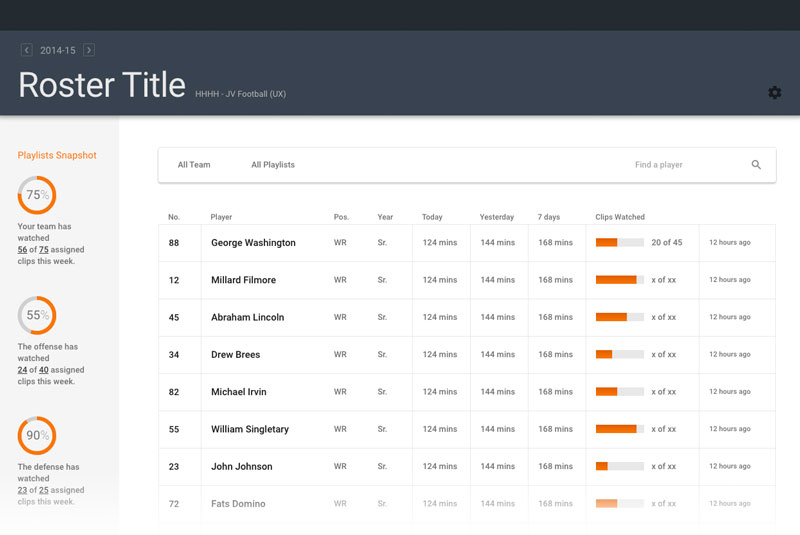Viewport: 800px width, 535px height.
Task: Click the search magnifier icon
Action: [x=756, y=165]
